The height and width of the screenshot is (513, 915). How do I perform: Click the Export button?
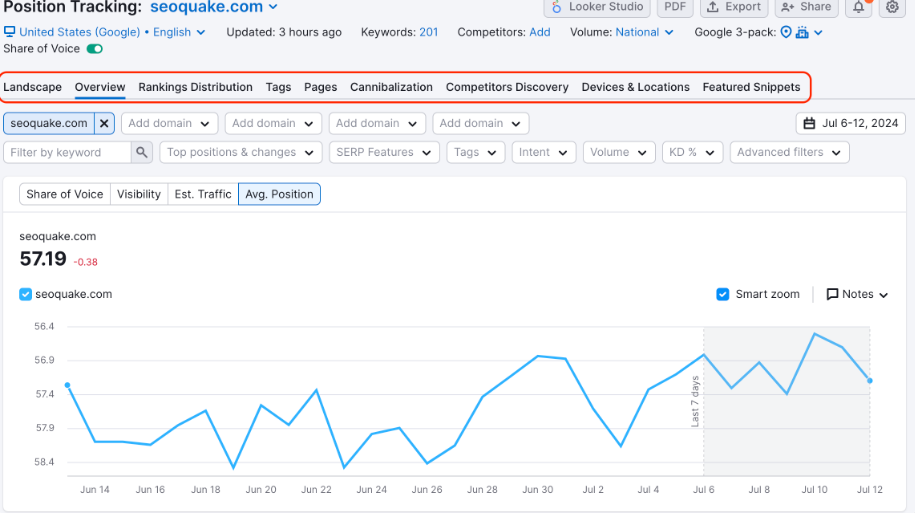(734, 7)
